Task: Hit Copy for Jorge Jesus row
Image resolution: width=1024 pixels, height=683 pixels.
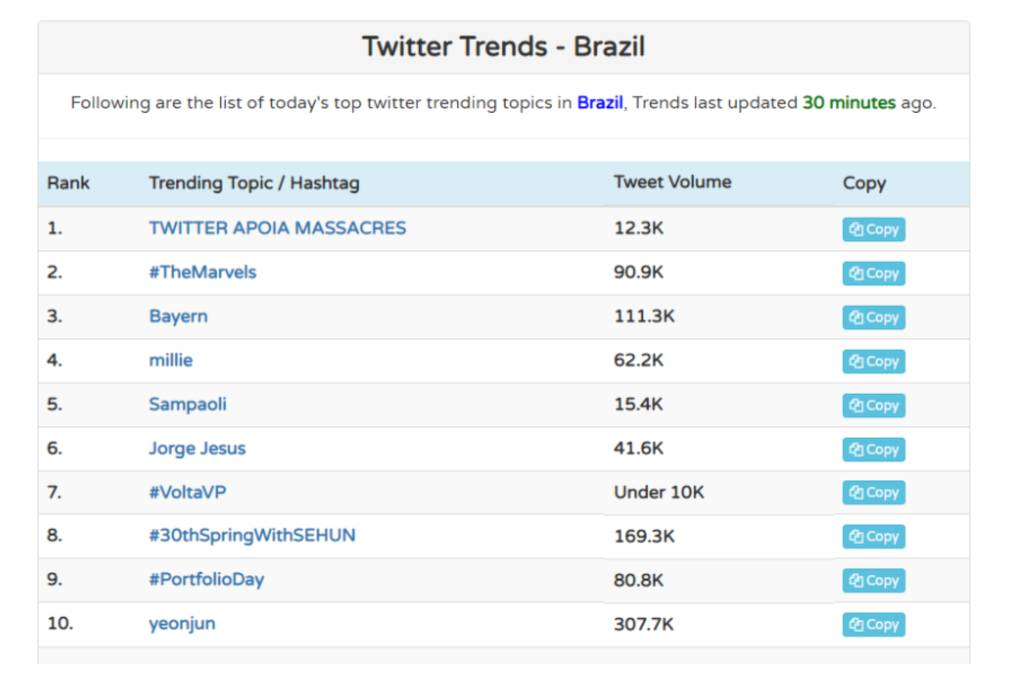Action: 873,449
